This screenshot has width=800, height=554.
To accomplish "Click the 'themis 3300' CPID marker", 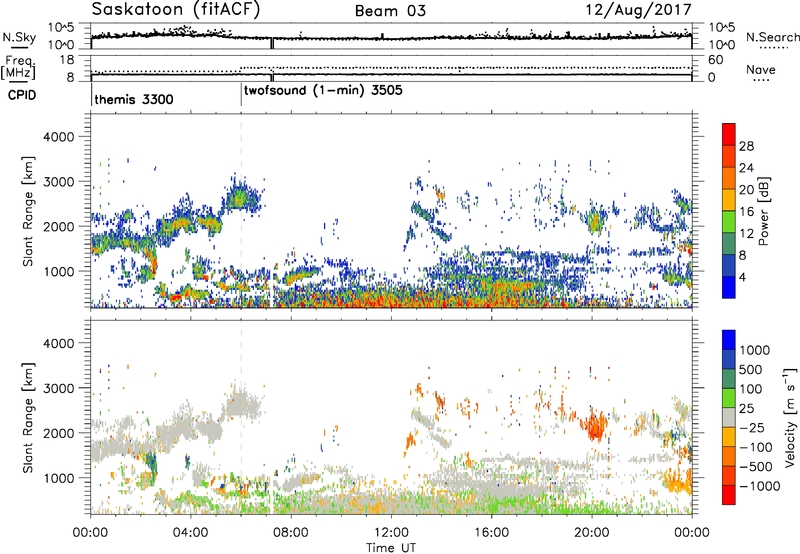I will [x=134, y=99].
